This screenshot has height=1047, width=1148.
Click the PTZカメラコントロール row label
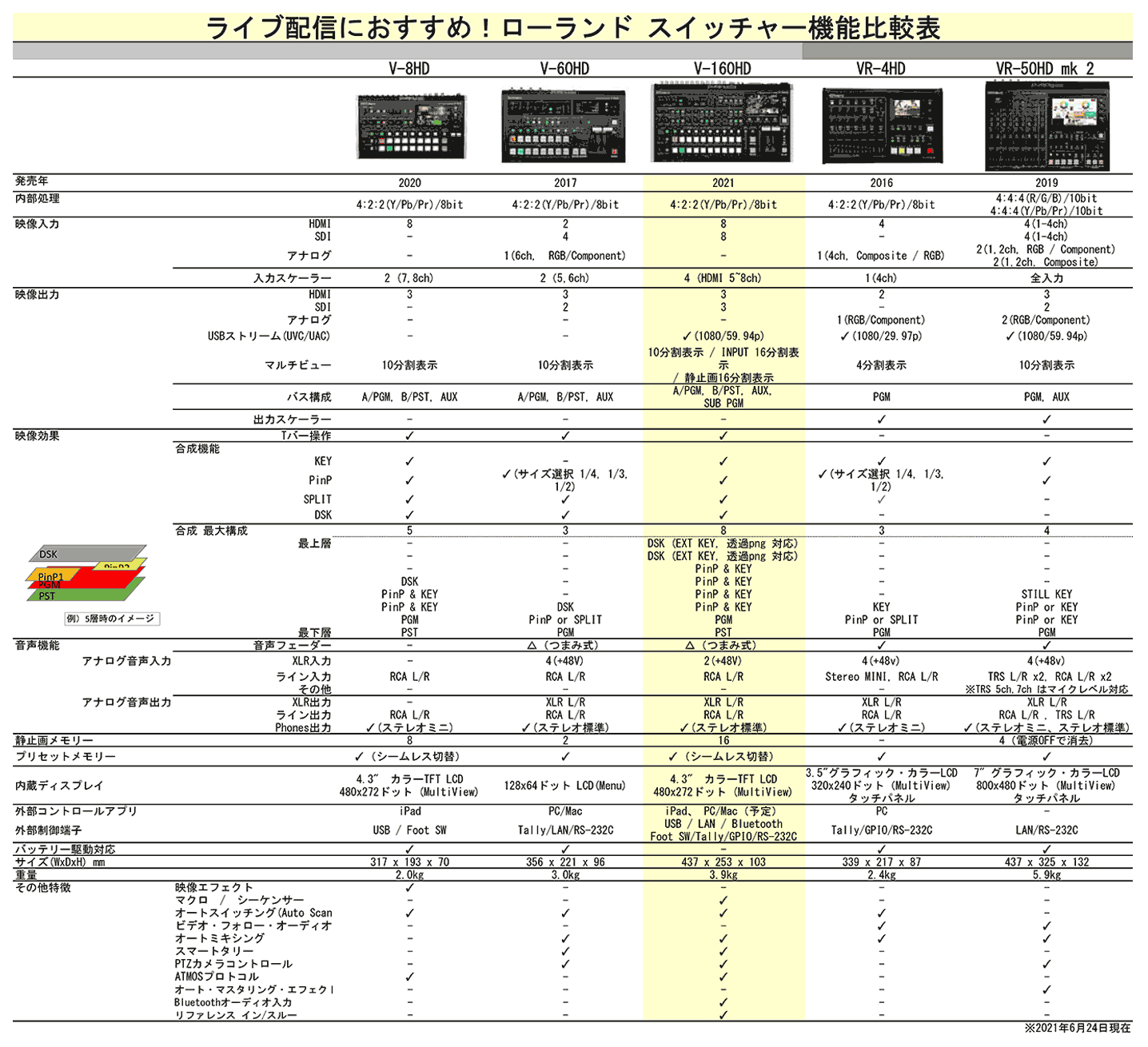point(233,964)
